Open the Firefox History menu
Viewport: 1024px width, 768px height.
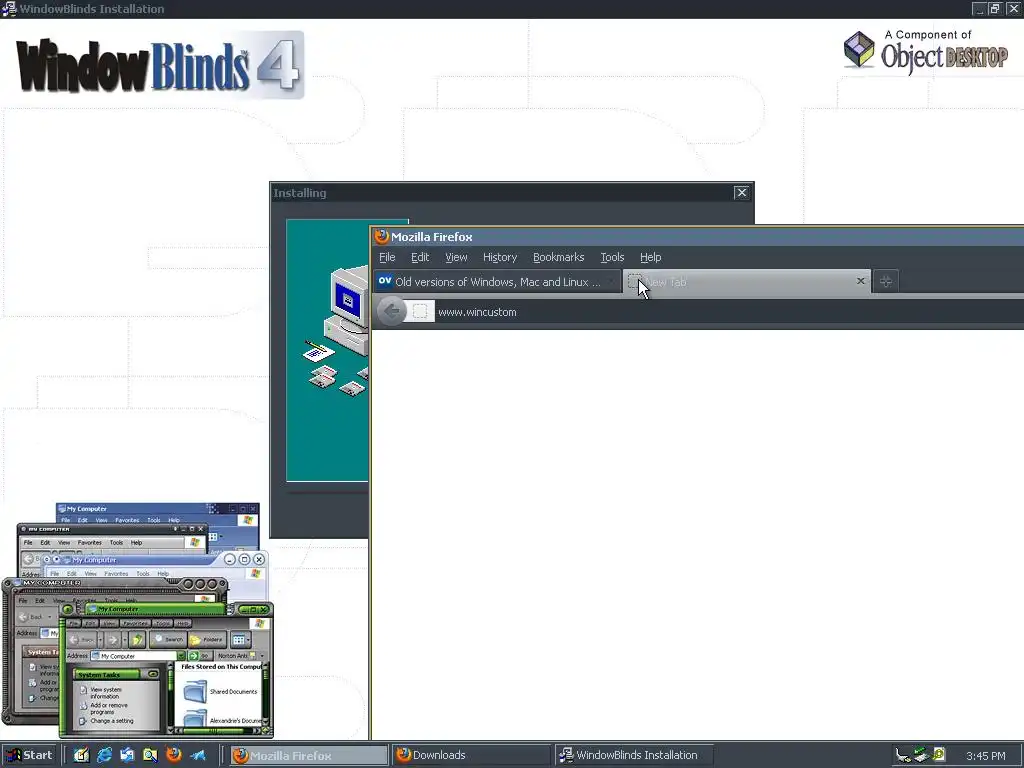(500, 257)
